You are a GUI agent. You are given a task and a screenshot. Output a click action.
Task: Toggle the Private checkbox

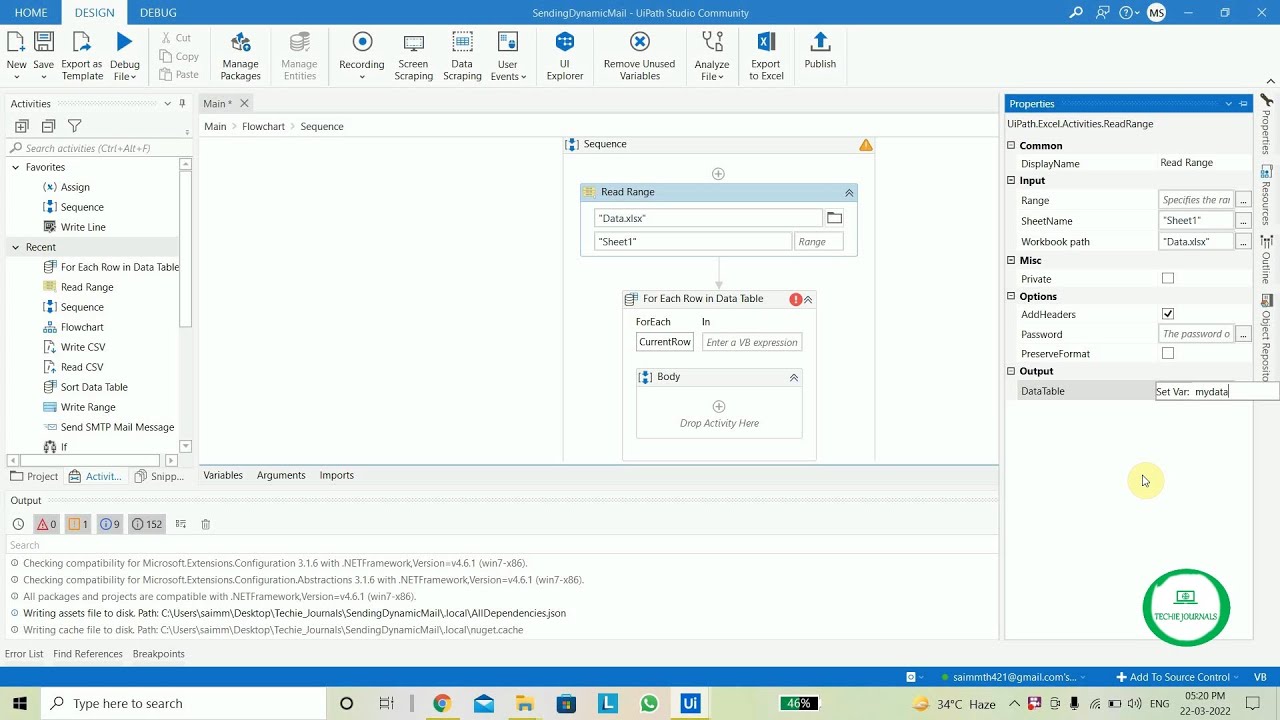(1168, 279)
